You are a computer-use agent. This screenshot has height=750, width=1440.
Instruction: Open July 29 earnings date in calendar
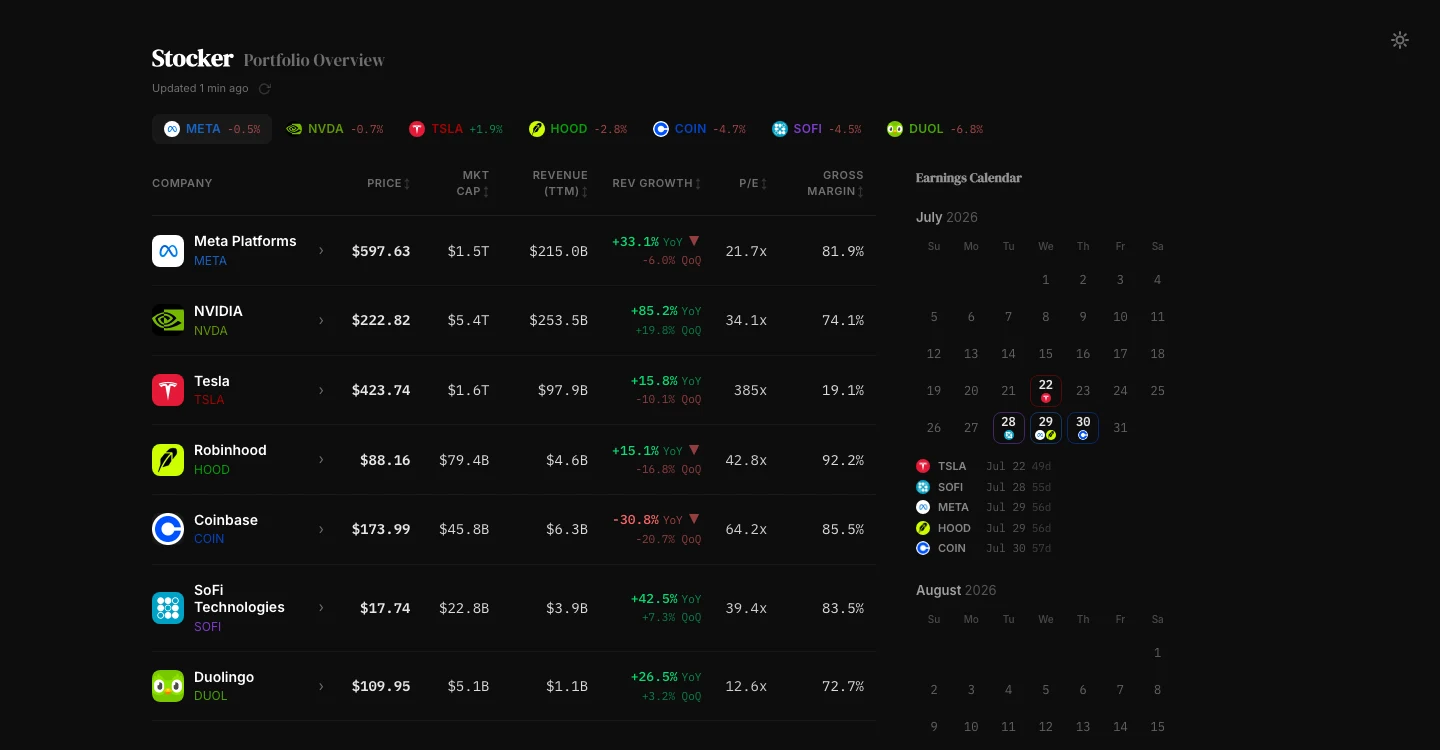tap(1046, 427)
